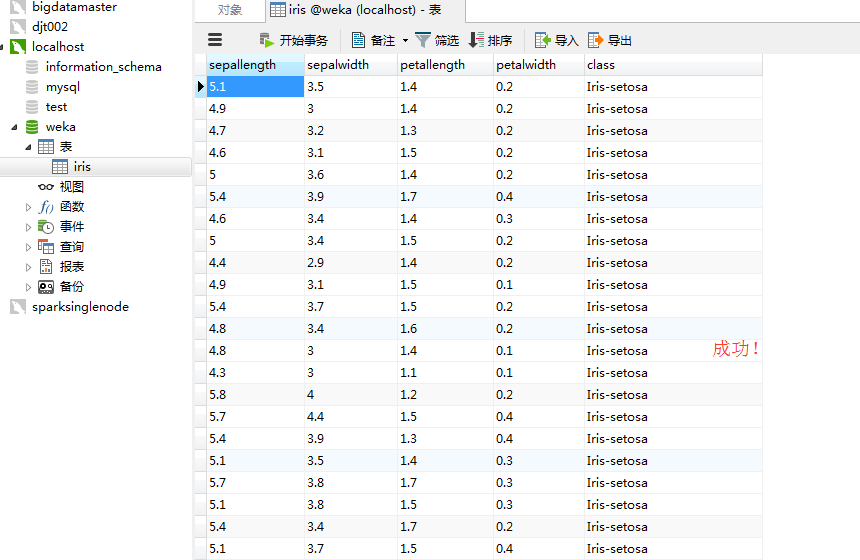Screen dimensions: 860x560
Task: Click the Export (导出) button
Action: point(610,40)
